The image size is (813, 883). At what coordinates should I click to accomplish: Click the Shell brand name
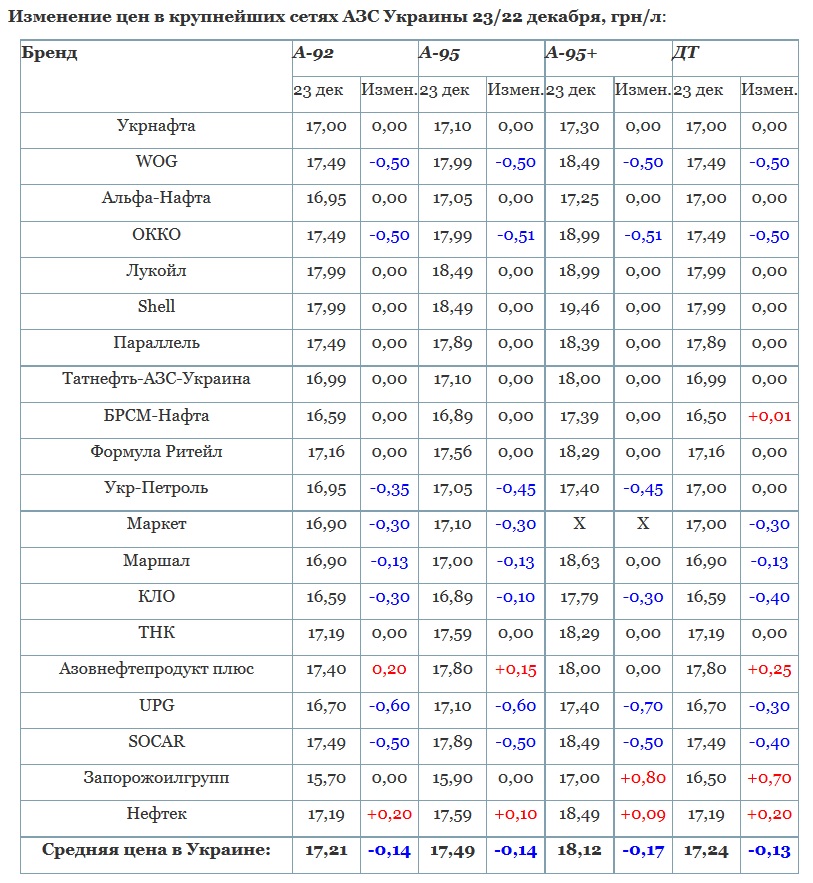(156, 307)
